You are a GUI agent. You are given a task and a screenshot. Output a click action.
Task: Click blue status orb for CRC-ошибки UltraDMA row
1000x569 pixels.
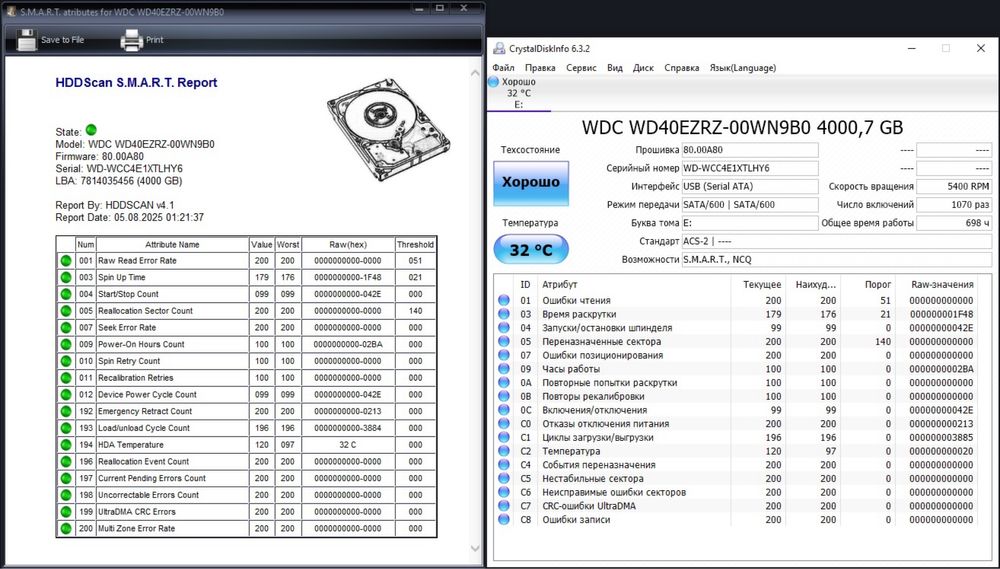504,506
